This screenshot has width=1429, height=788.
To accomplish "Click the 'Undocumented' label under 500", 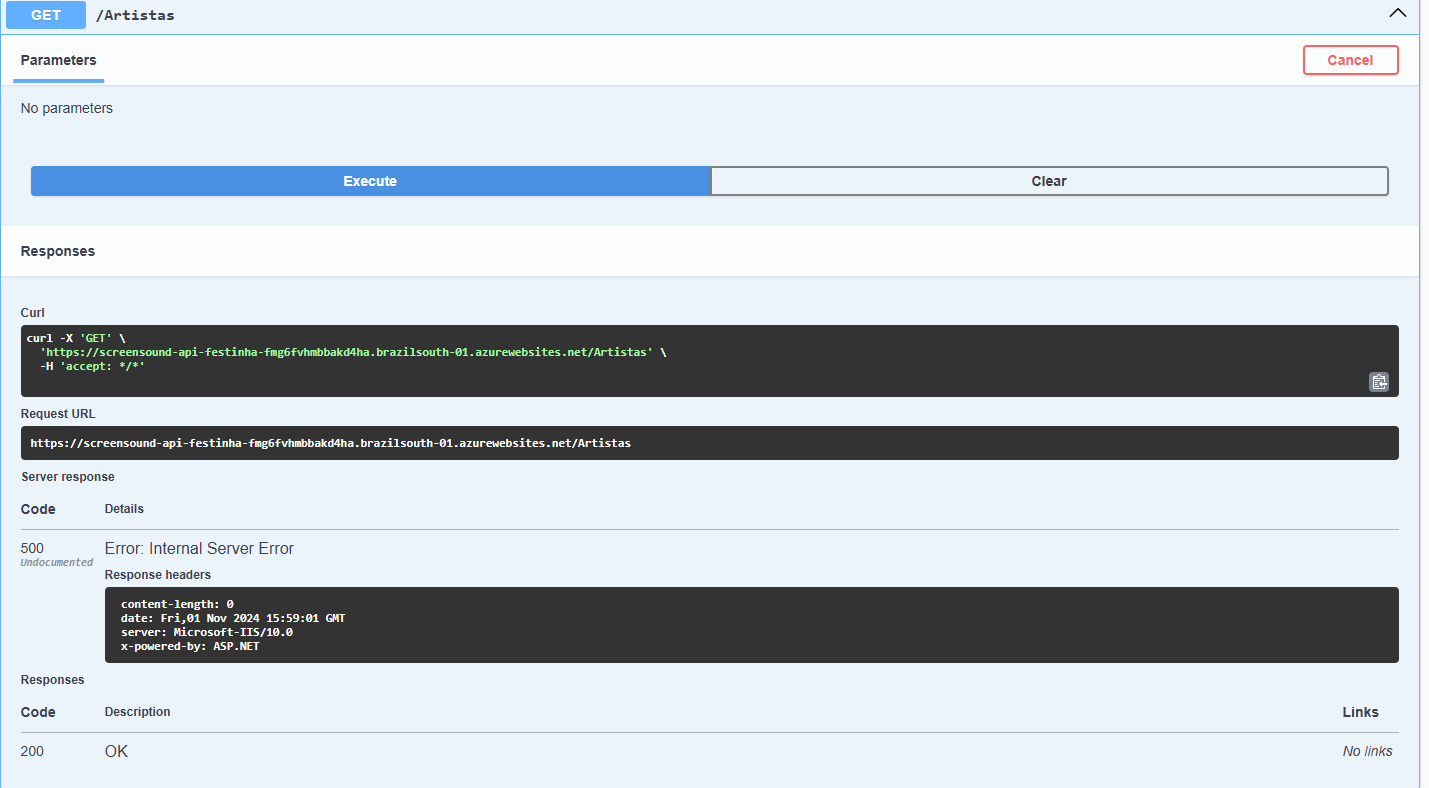I will [57, 563].
